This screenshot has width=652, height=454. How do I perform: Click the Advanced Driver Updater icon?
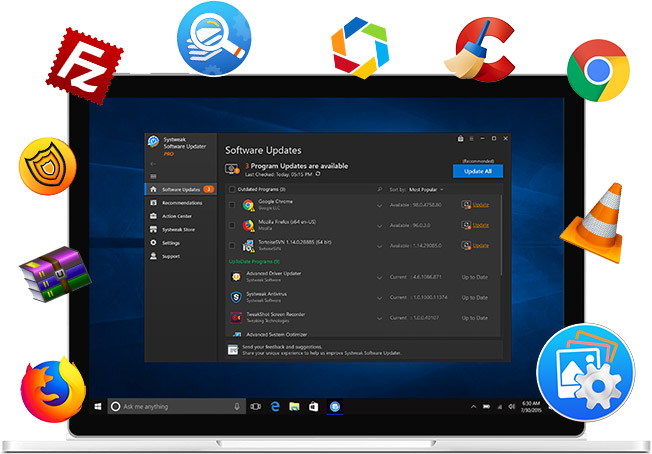coord(236,276)
